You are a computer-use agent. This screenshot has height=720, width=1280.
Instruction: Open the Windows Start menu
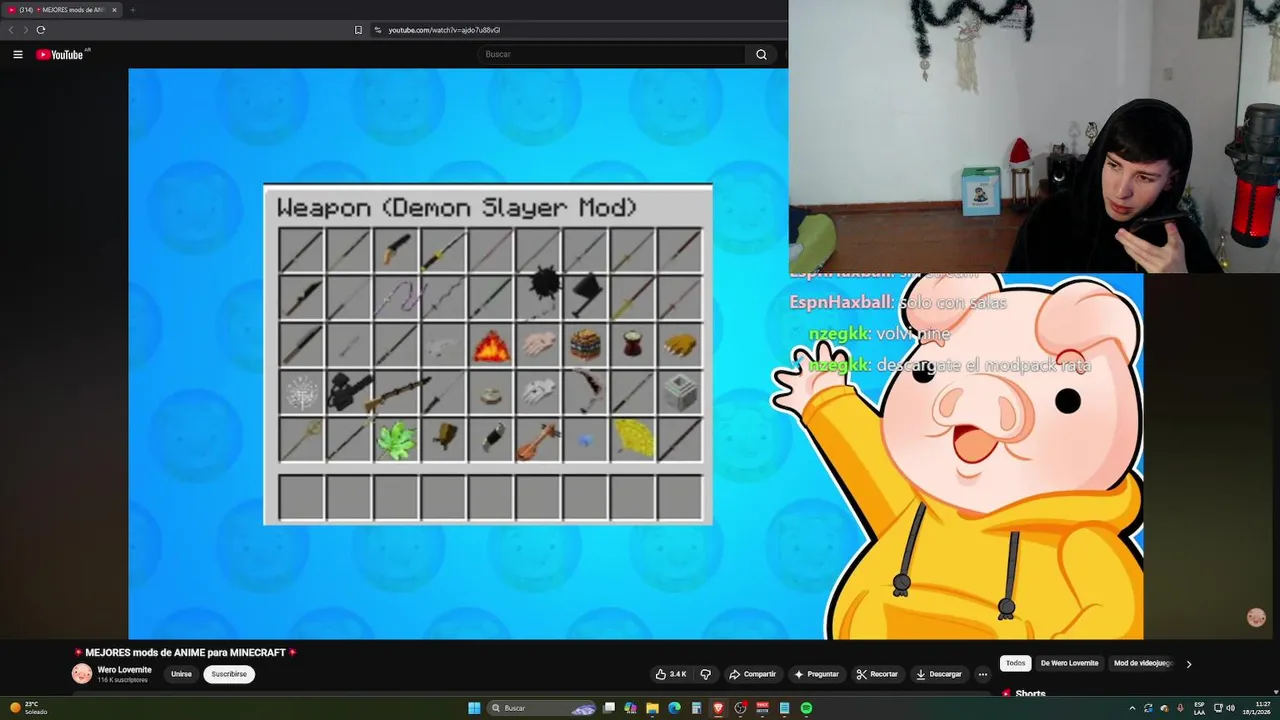(474, 708)
